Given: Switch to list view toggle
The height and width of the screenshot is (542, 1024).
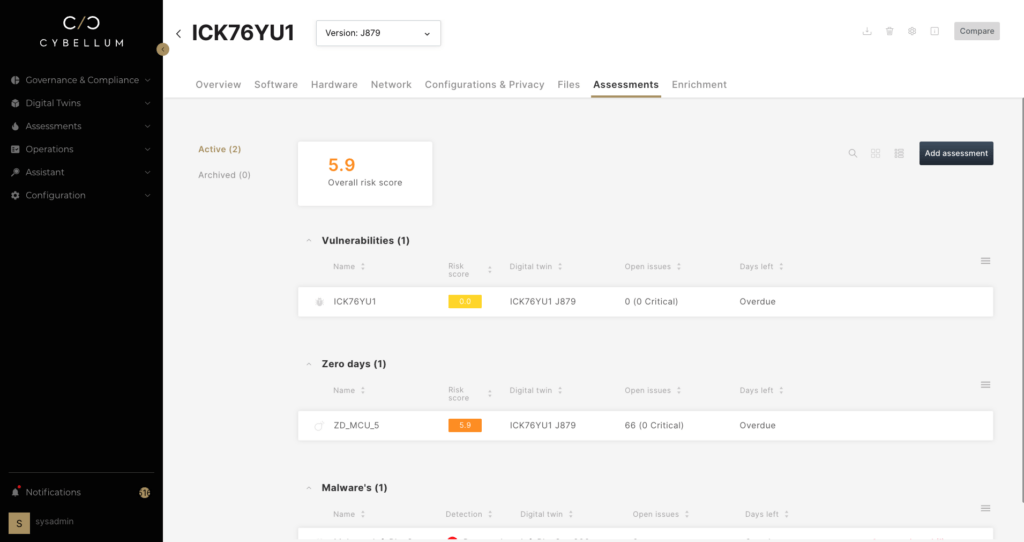Looking at the screenshot, I should [899, 154].
